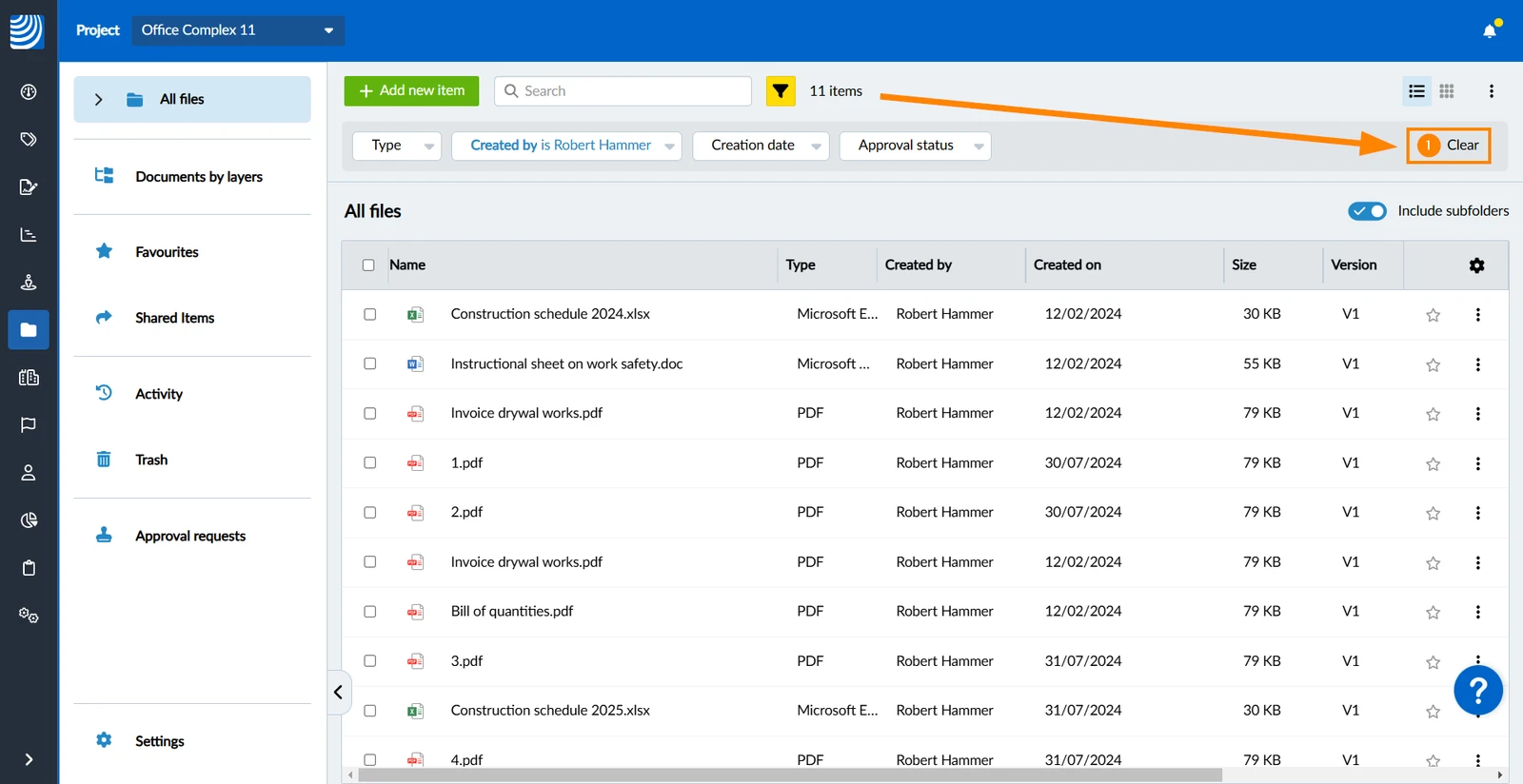The width and height of the screenshot is (1523, 784).
Task: Tick checkbox for Construction schedule 2024.xlsx
Action: coord(370,314)
